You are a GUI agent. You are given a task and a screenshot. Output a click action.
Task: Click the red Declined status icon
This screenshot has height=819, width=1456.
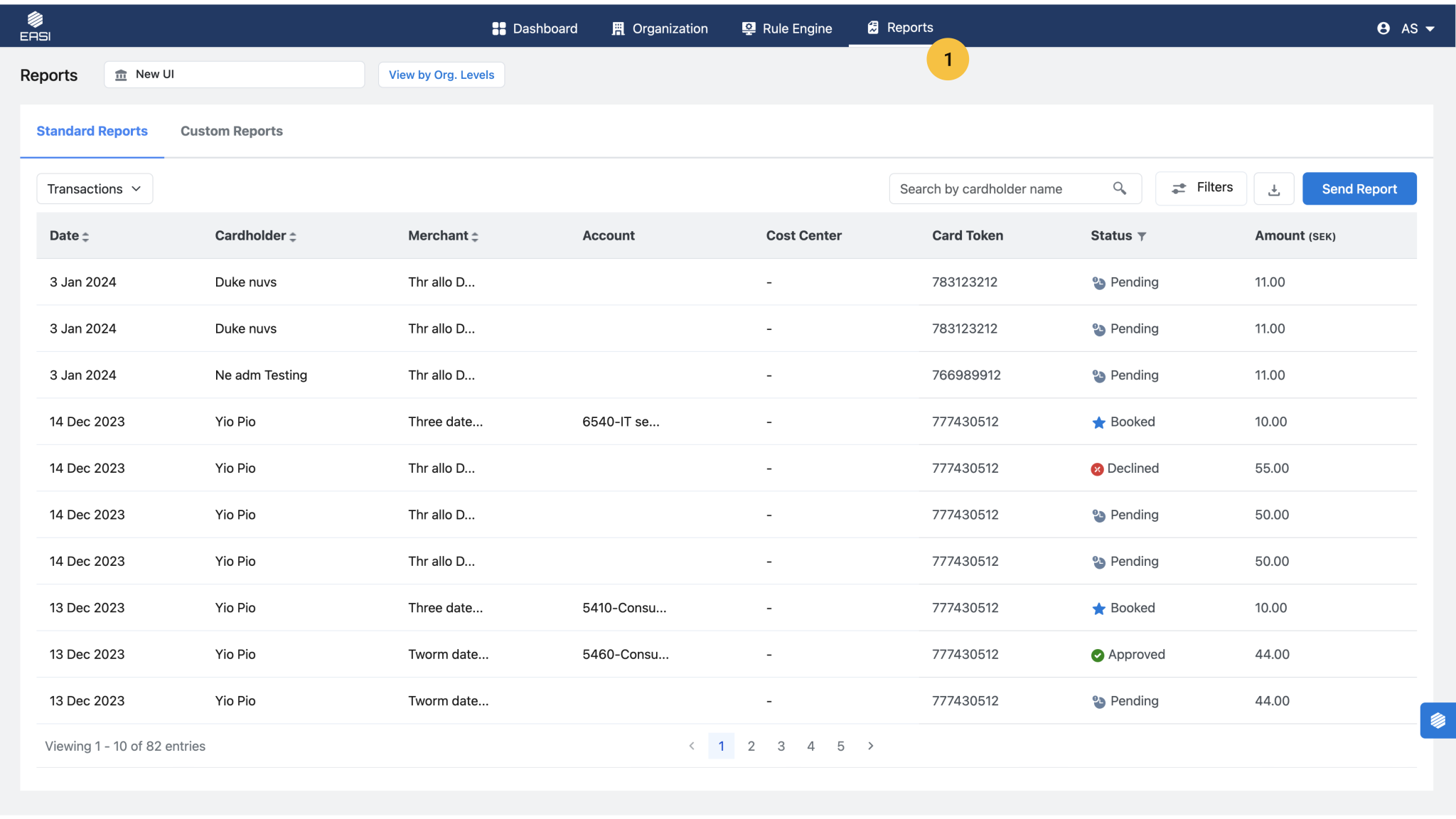(1097, 469)
